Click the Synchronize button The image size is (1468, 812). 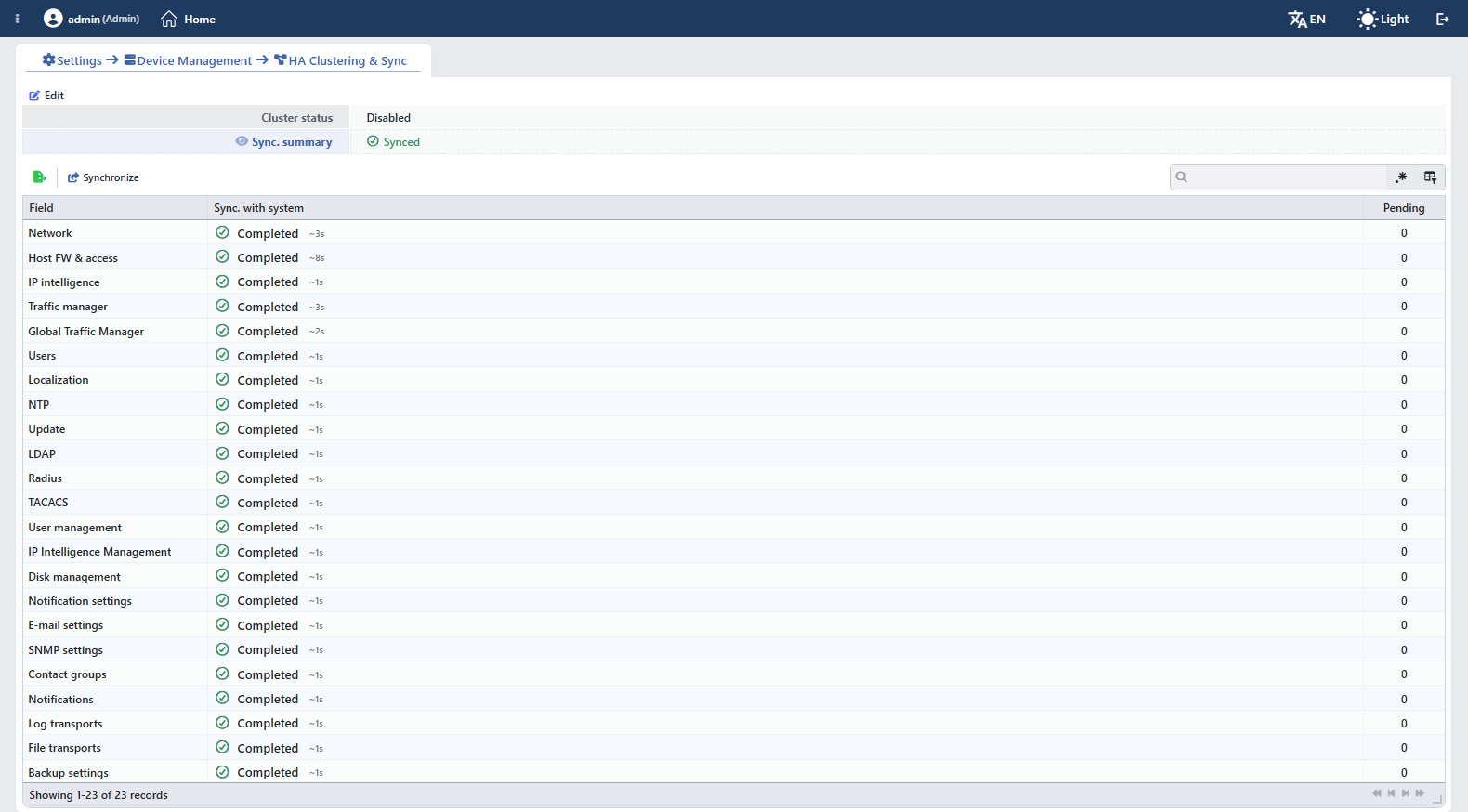click(x=103, y=177)
